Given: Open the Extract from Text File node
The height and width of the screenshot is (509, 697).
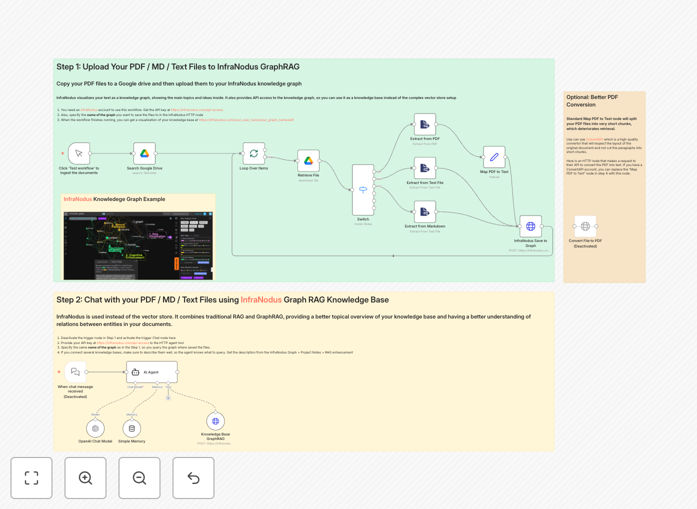Looking at the screenshot, I should pyautogui.click(x=425, y=168).
